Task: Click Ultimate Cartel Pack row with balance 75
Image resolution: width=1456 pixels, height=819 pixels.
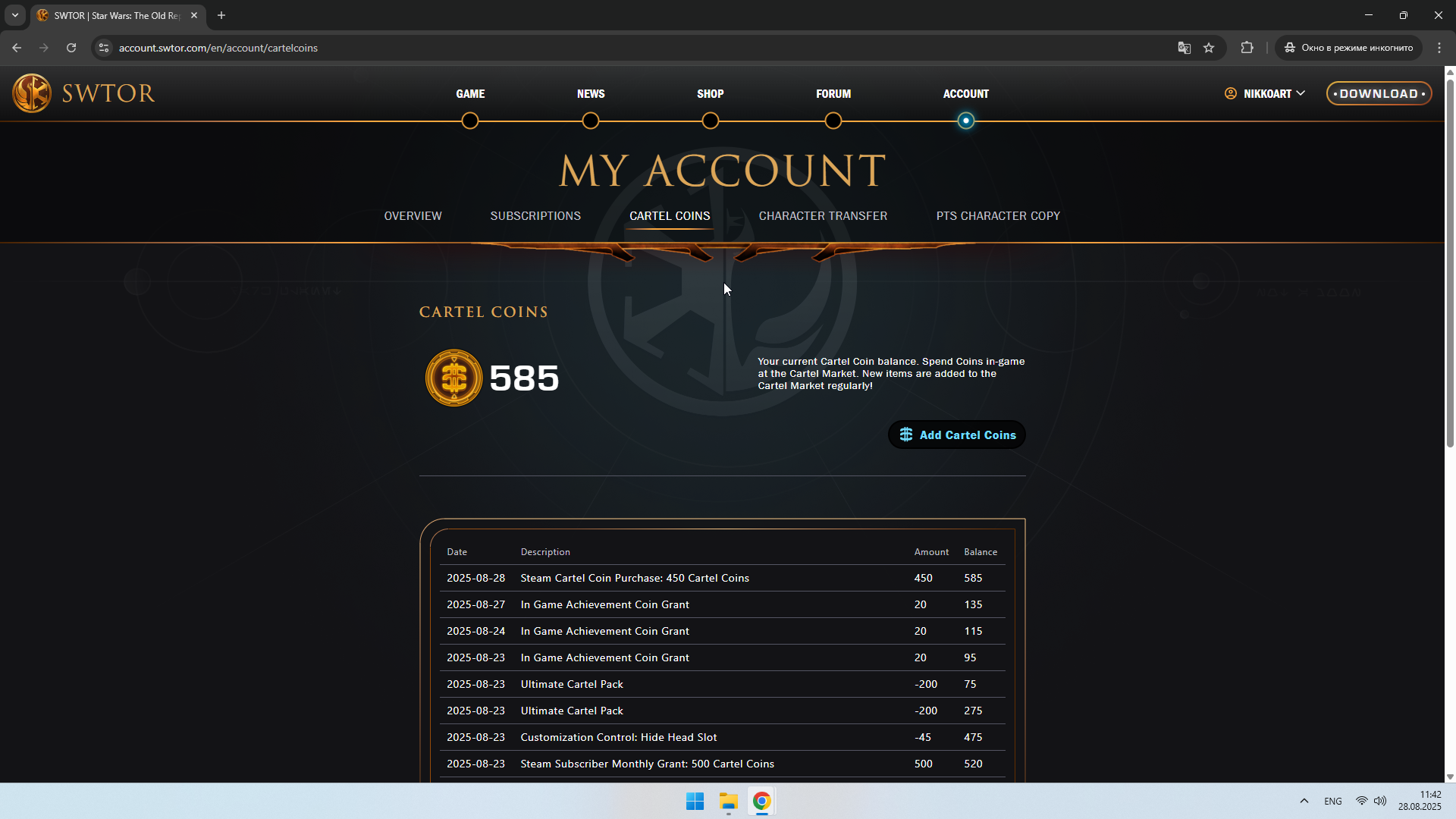Action: tap(723, 684)
